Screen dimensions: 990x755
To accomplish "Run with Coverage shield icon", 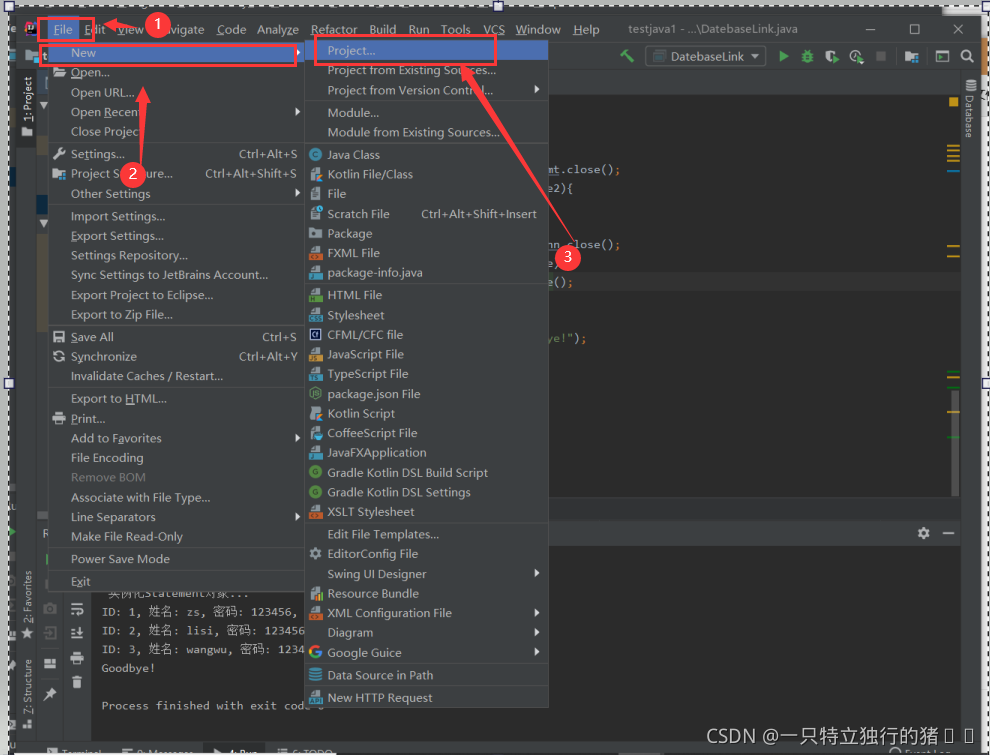I will (x=832, y=57).
